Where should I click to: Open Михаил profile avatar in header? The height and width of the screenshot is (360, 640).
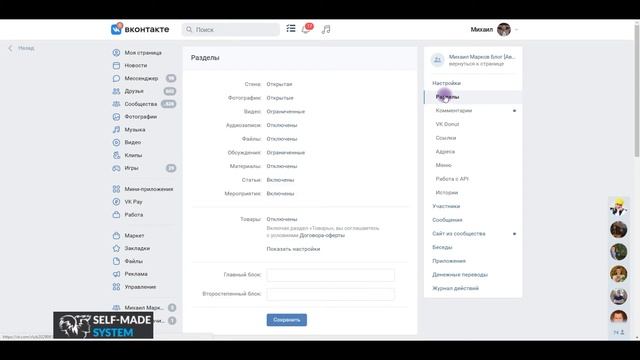coord(504,29)
